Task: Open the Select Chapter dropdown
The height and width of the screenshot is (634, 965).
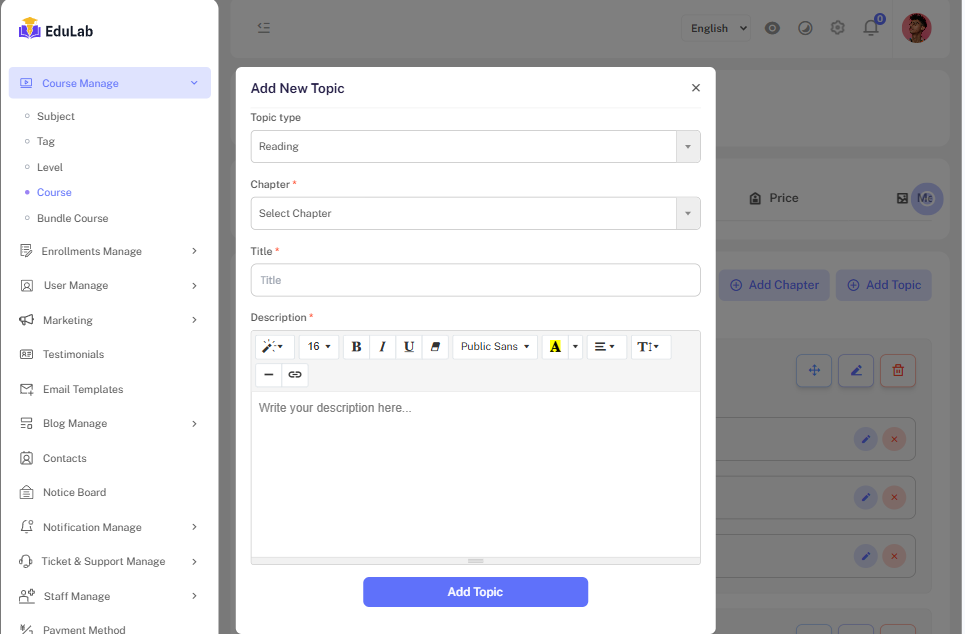Action: [475, 214]
